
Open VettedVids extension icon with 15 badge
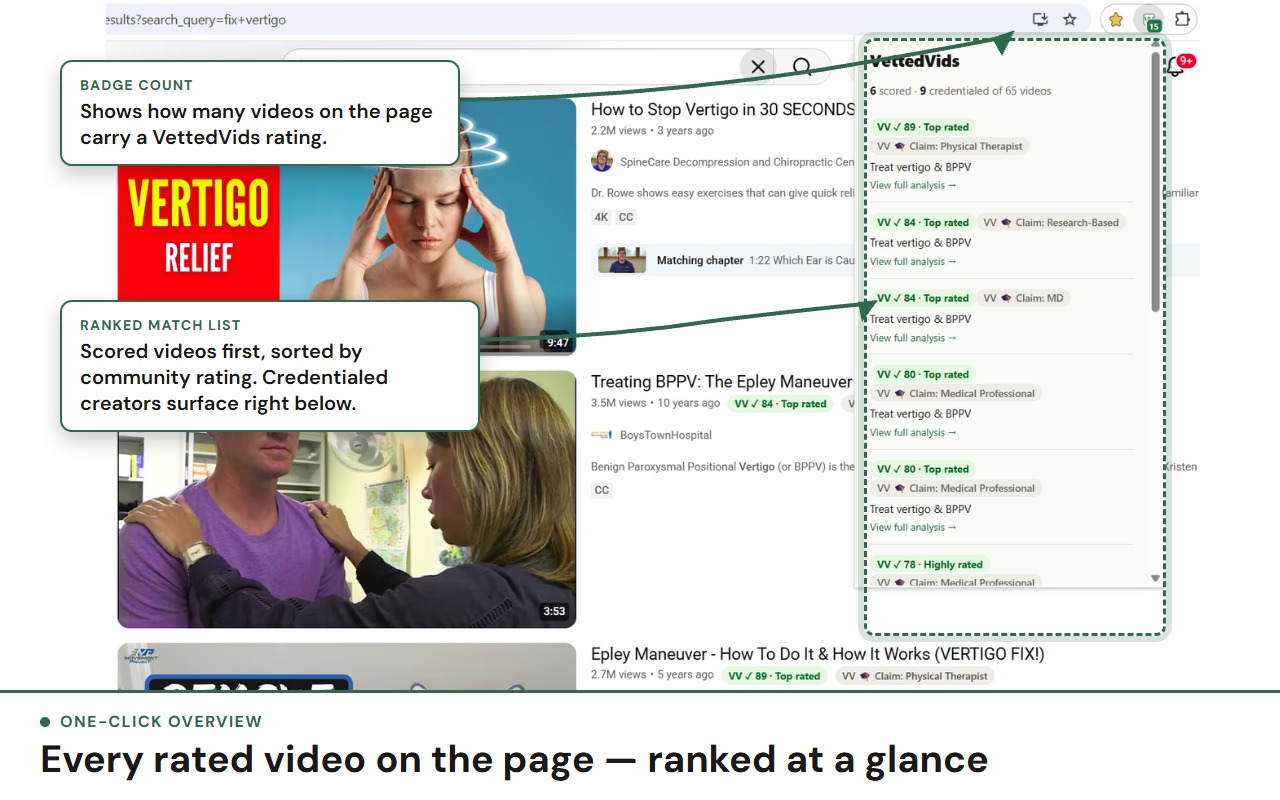coord(1151,20)
